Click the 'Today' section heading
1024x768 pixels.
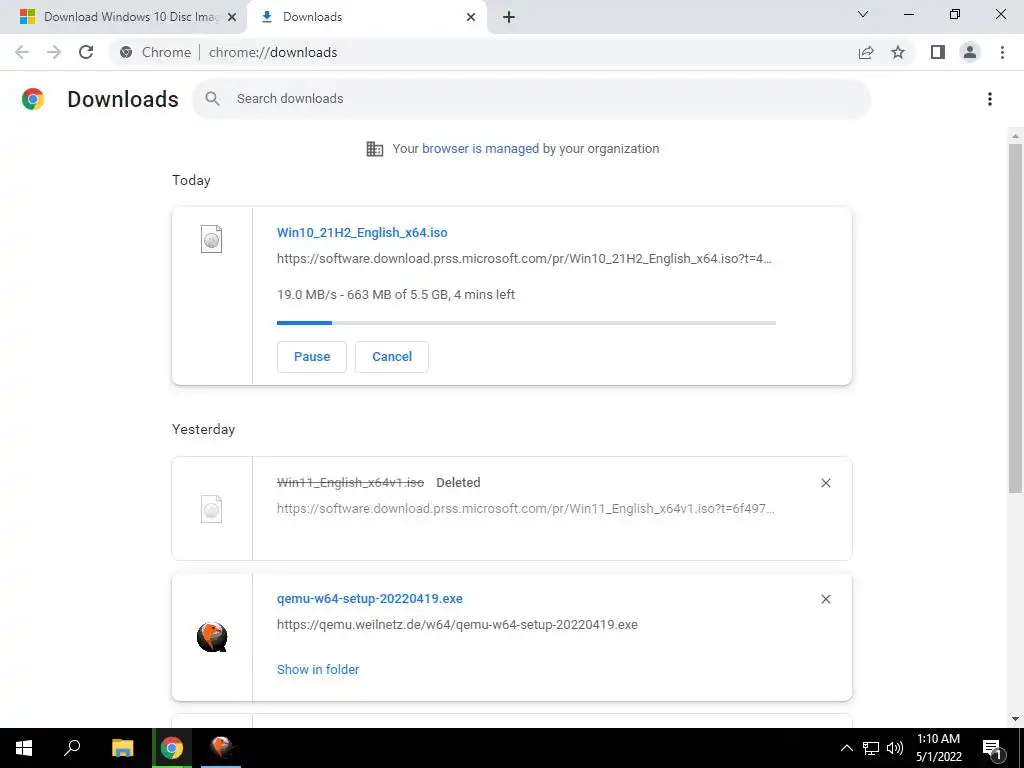click(191, 180)
